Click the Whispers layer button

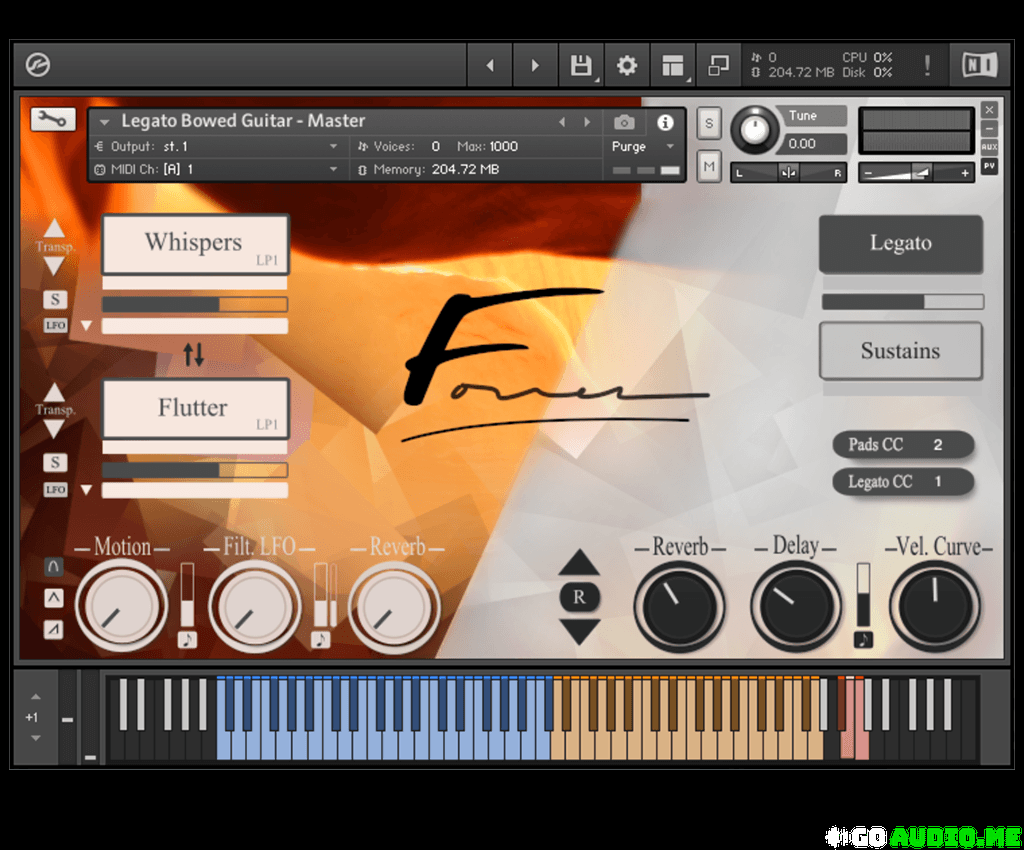(195, 243)
